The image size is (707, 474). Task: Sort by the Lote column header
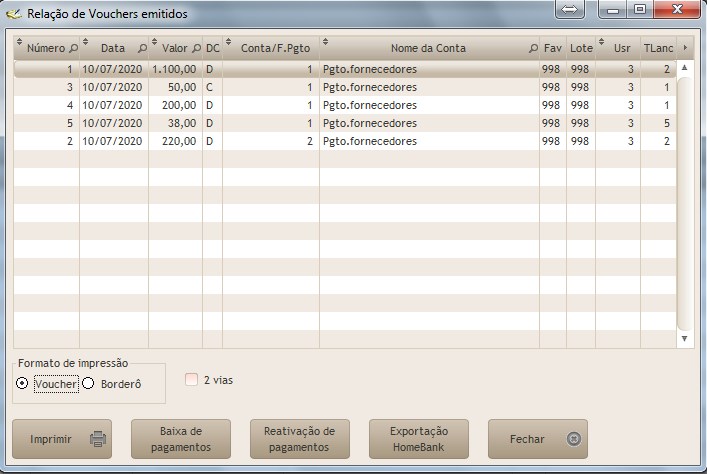coord(581,48)
